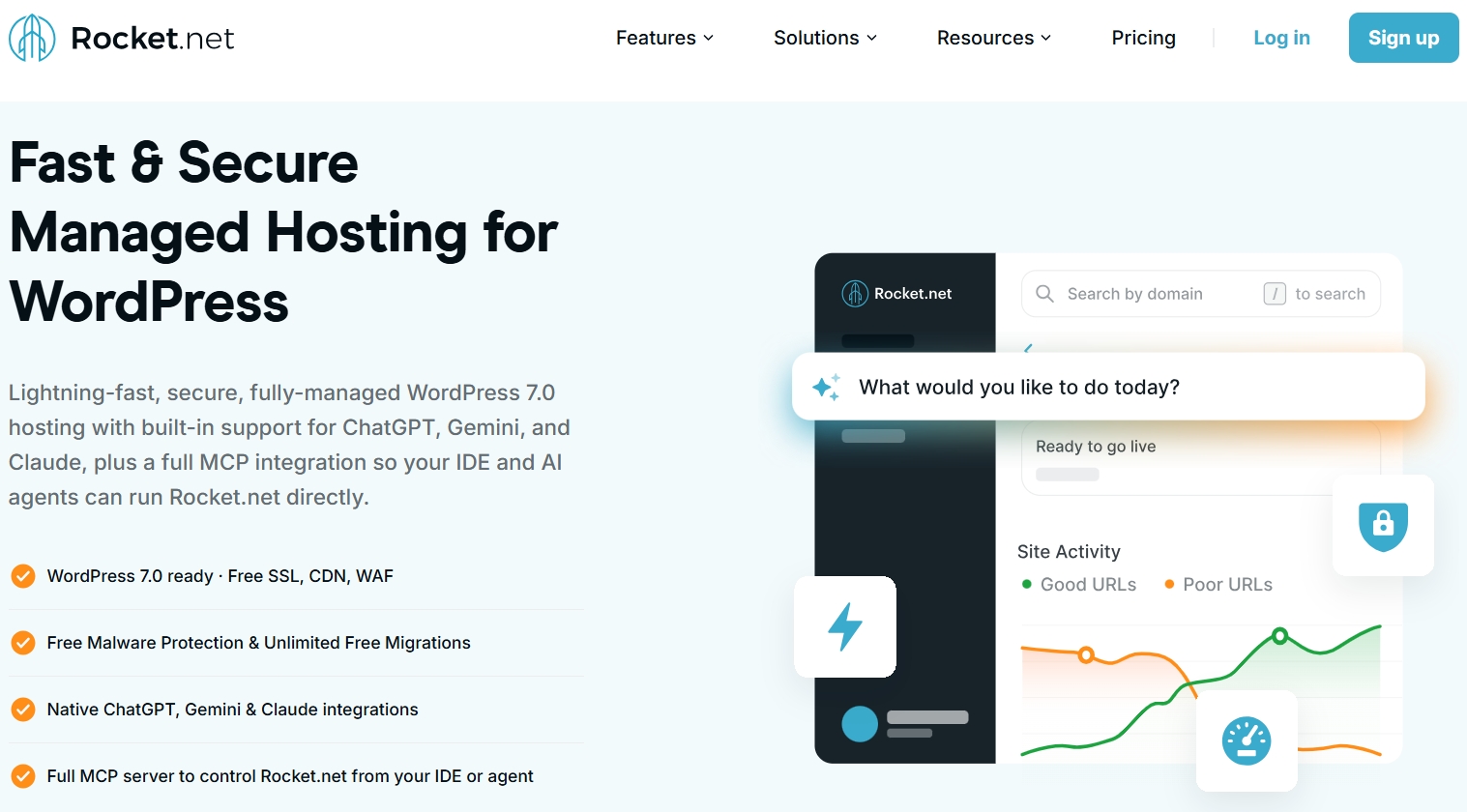Click the Rocket.net logo in dashboard sidebar
The image size is (1467, 812).
(x=896, y=293)
